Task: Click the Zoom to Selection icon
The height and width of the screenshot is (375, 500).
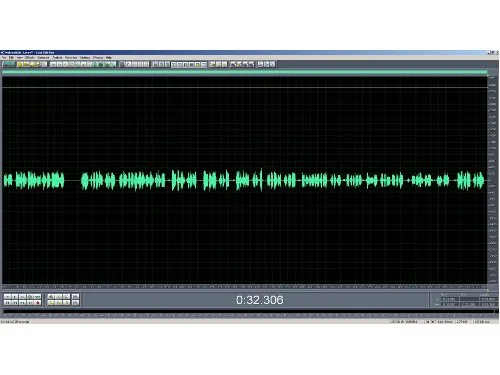Action: [x=66, y=303]
